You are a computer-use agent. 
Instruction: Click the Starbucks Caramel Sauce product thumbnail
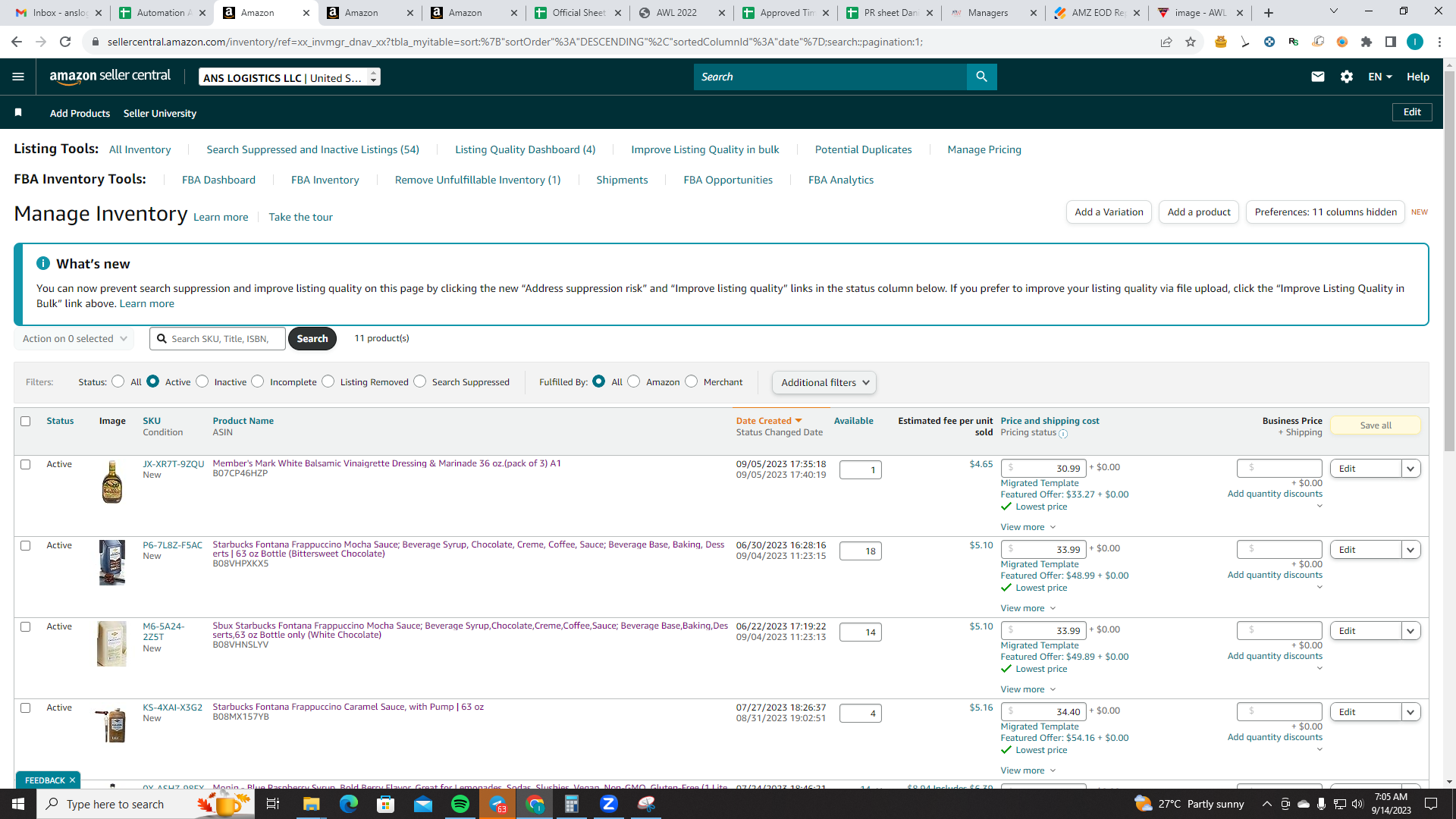point(112,724)
